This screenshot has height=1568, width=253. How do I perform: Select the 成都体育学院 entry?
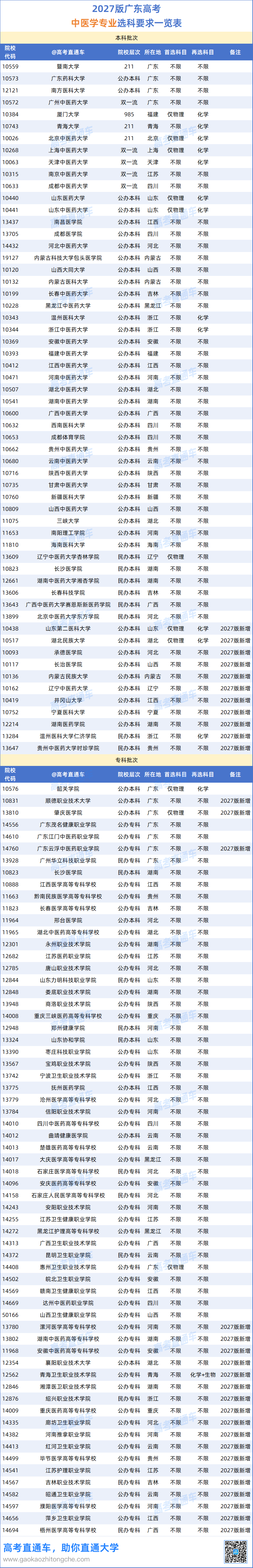pyautogui.click(x=68, y=437)
